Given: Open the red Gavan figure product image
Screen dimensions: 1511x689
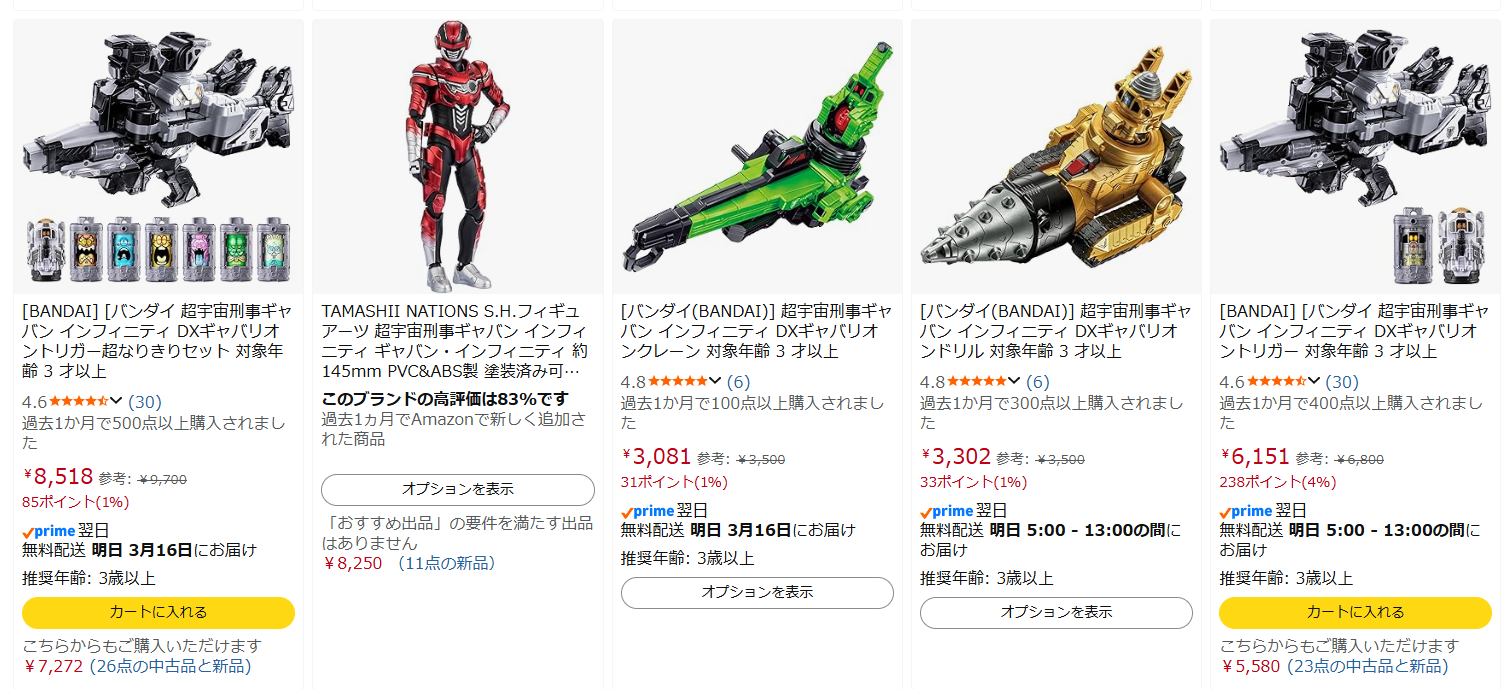Looking at the screenshot, I should [x=457, y=157].
